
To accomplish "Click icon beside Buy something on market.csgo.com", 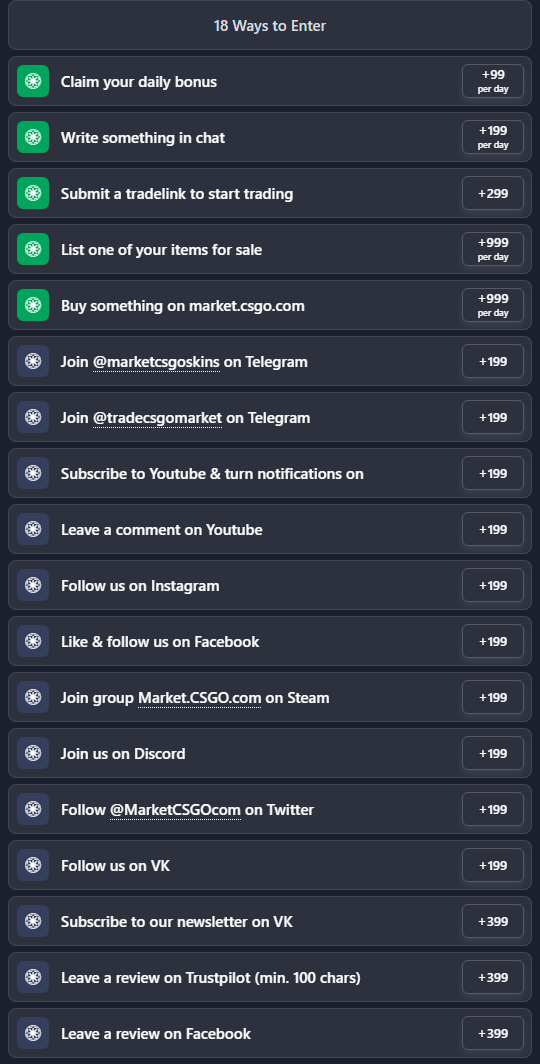I will coord(33,305).
